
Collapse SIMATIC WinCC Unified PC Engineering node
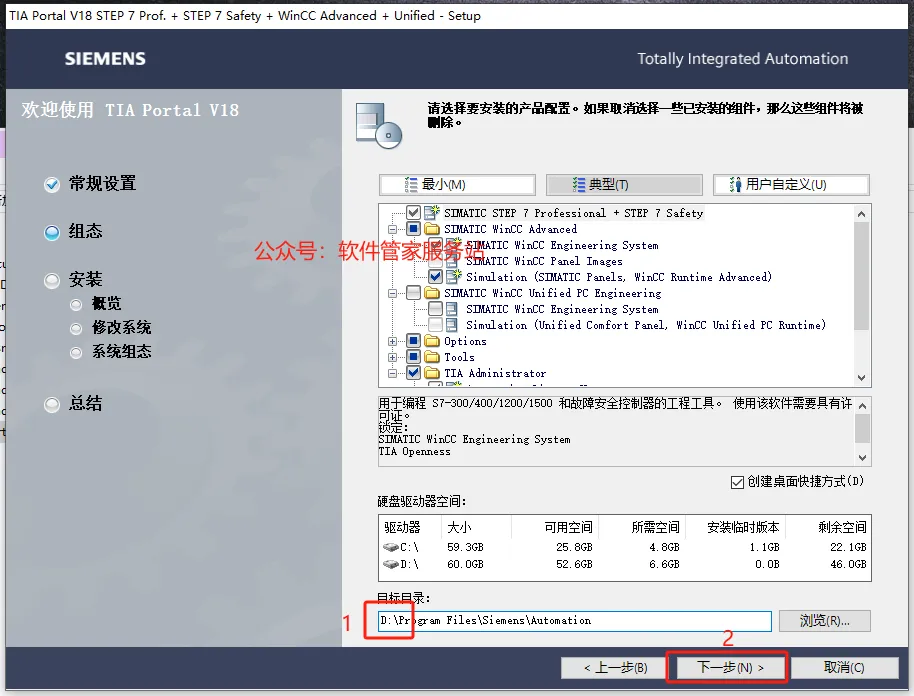click(392, 293)
